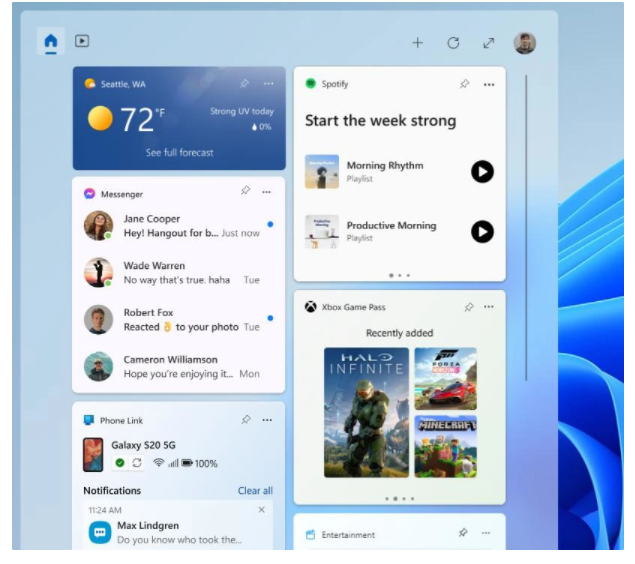Play the Morning Rhythm playlist

(482, 172)
